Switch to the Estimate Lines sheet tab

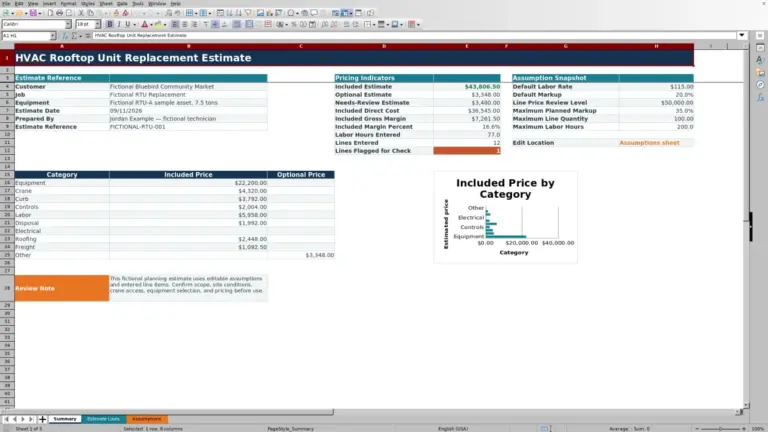(x=103, y=419)
